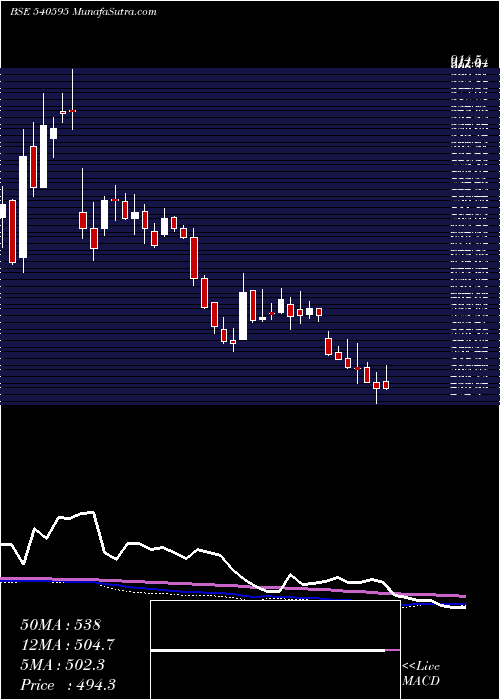
Task: Click the '<<Live MACD' label
Action: pos(421,674)
